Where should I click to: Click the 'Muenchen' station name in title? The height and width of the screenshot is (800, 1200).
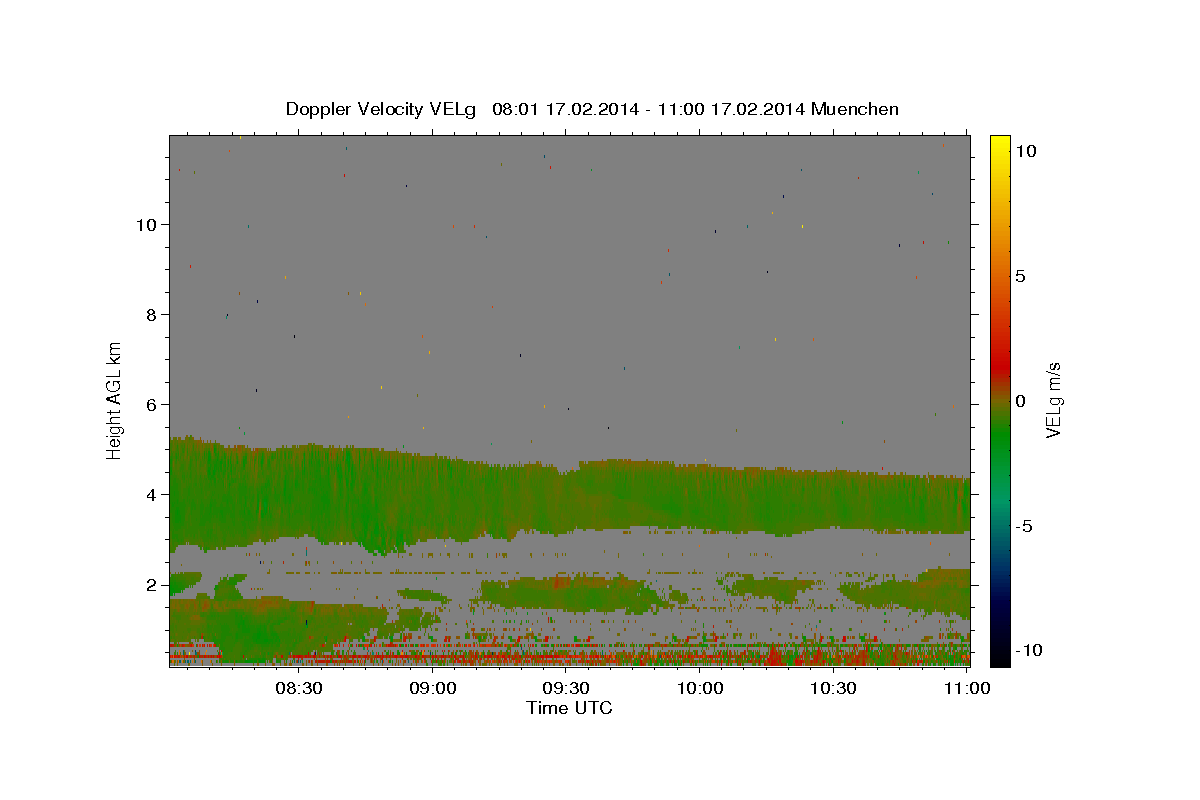point(856,109)
